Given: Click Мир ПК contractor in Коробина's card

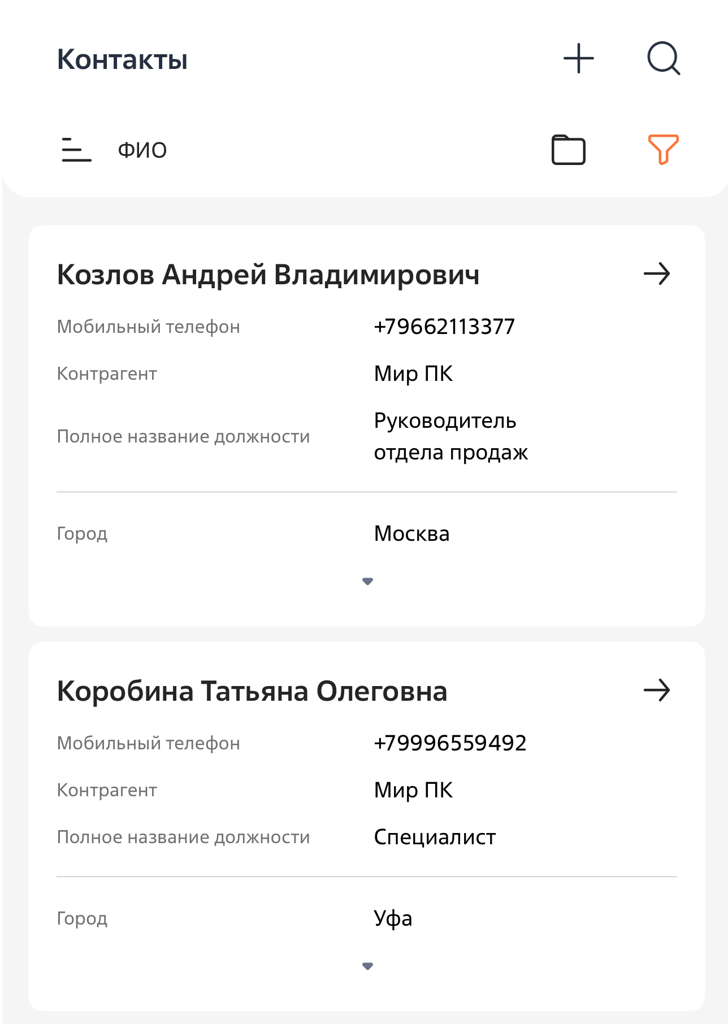Looking at the screenshot, I should pos(413,790).
